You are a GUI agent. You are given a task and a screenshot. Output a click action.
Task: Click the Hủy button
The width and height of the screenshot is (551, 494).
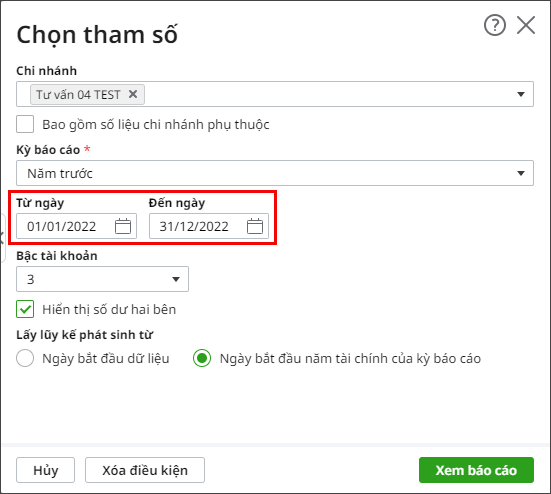45,470
